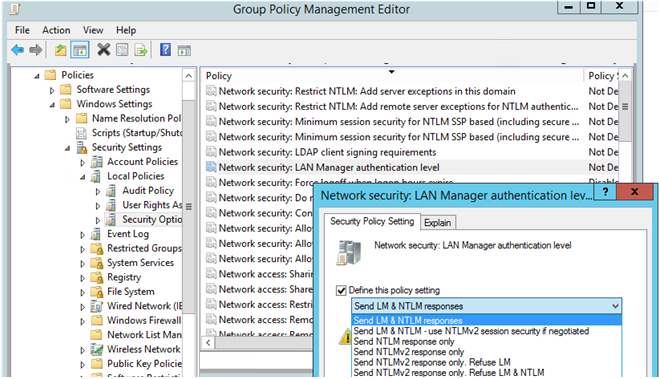Viewport: 659px width, 379px height.
Task: Select Send LM & NTLM - use NTLMv2 session security
Action: [x=487, y=331]
